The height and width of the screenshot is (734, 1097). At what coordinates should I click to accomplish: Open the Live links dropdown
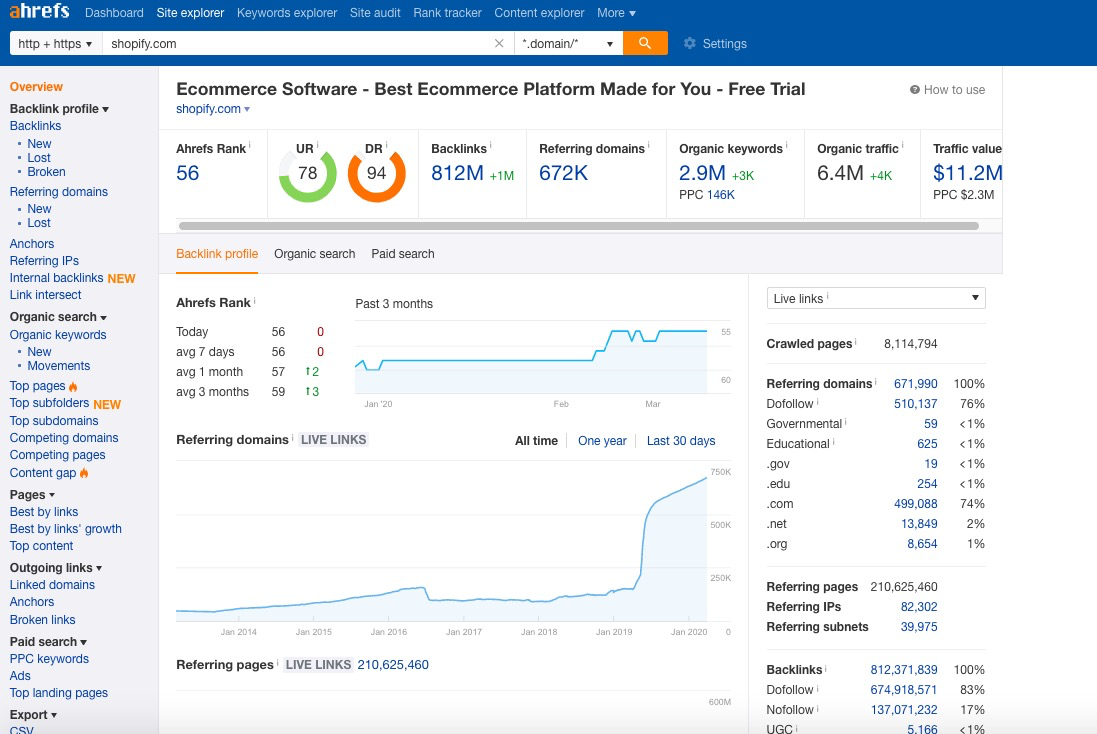(876, 298)
